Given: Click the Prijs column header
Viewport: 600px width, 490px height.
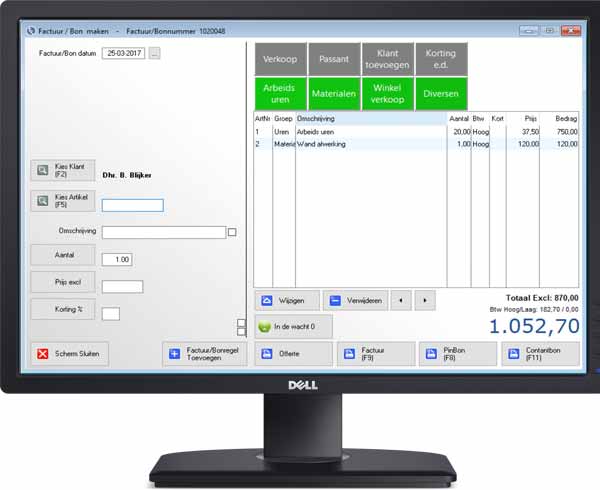Looking at the screenshot, I should tap(523, 119).
